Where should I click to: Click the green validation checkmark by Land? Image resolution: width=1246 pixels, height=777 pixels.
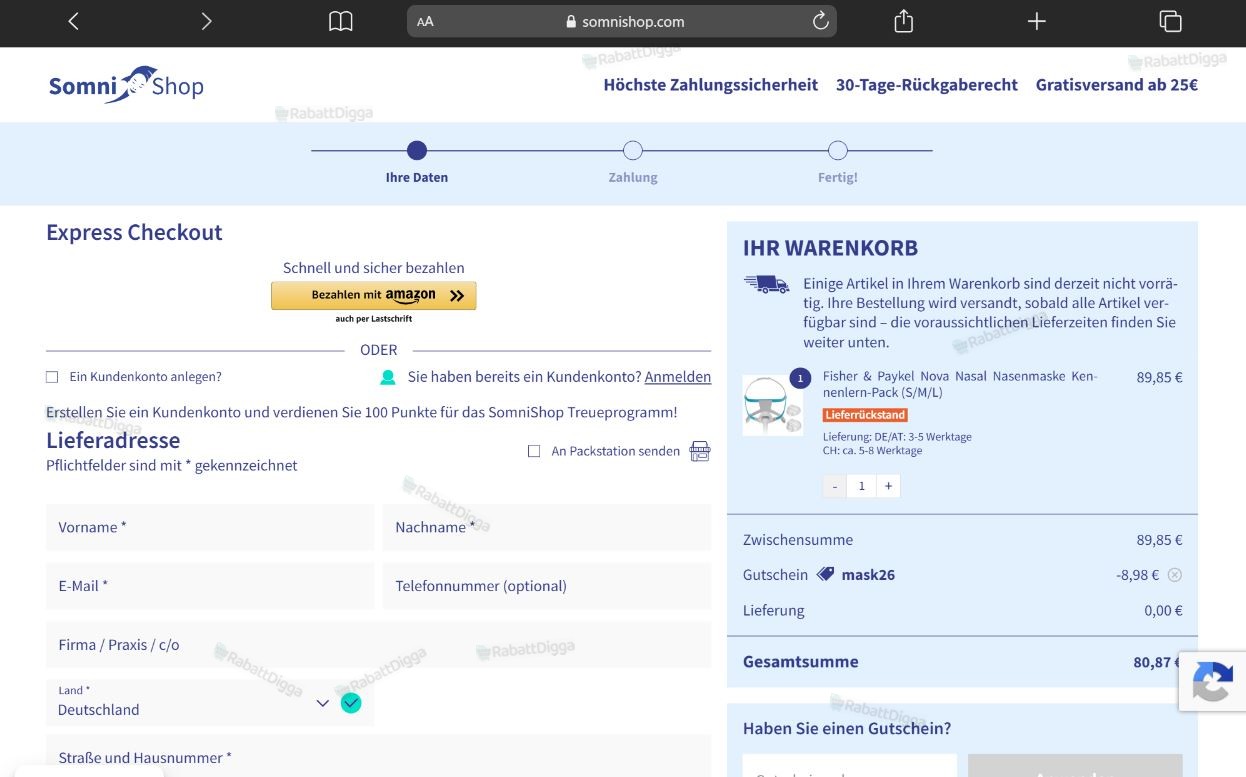click(350, 703)
